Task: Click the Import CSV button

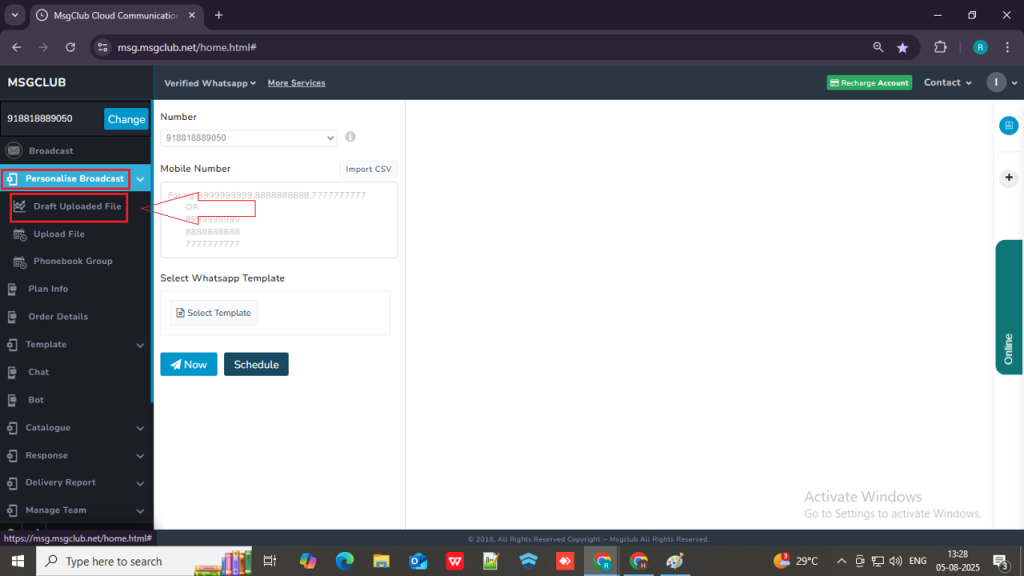Action: coord(368,169)
